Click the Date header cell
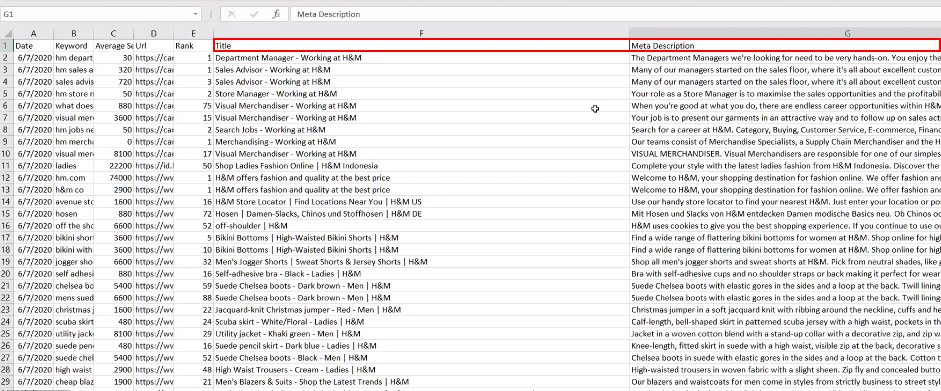 34,46
